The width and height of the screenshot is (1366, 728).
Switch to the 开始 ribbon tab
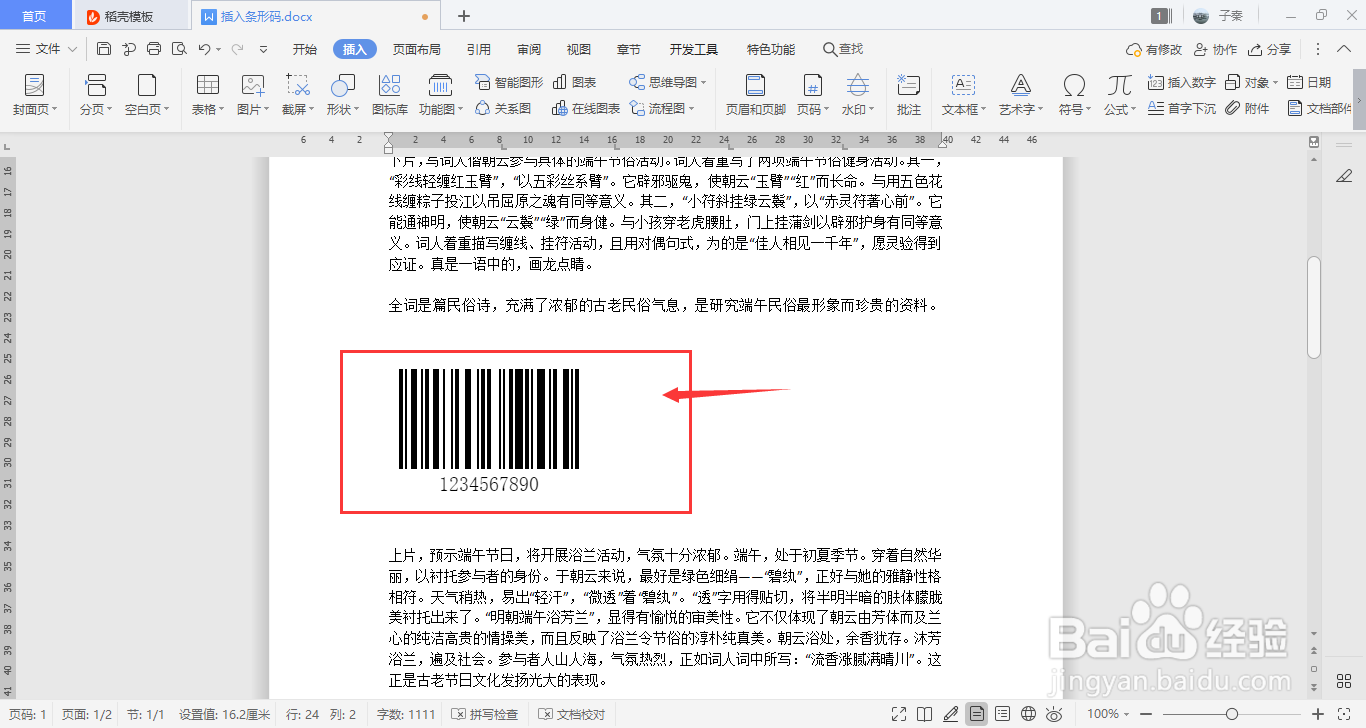[305, 49]
